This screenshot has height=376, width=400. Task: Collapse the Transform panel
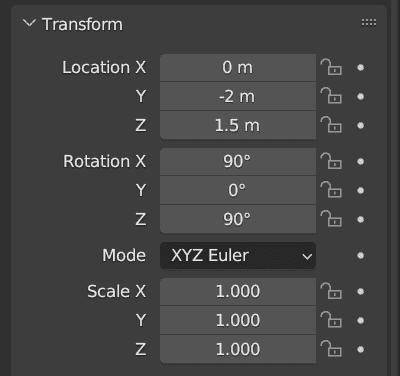(x=29, y=23)
